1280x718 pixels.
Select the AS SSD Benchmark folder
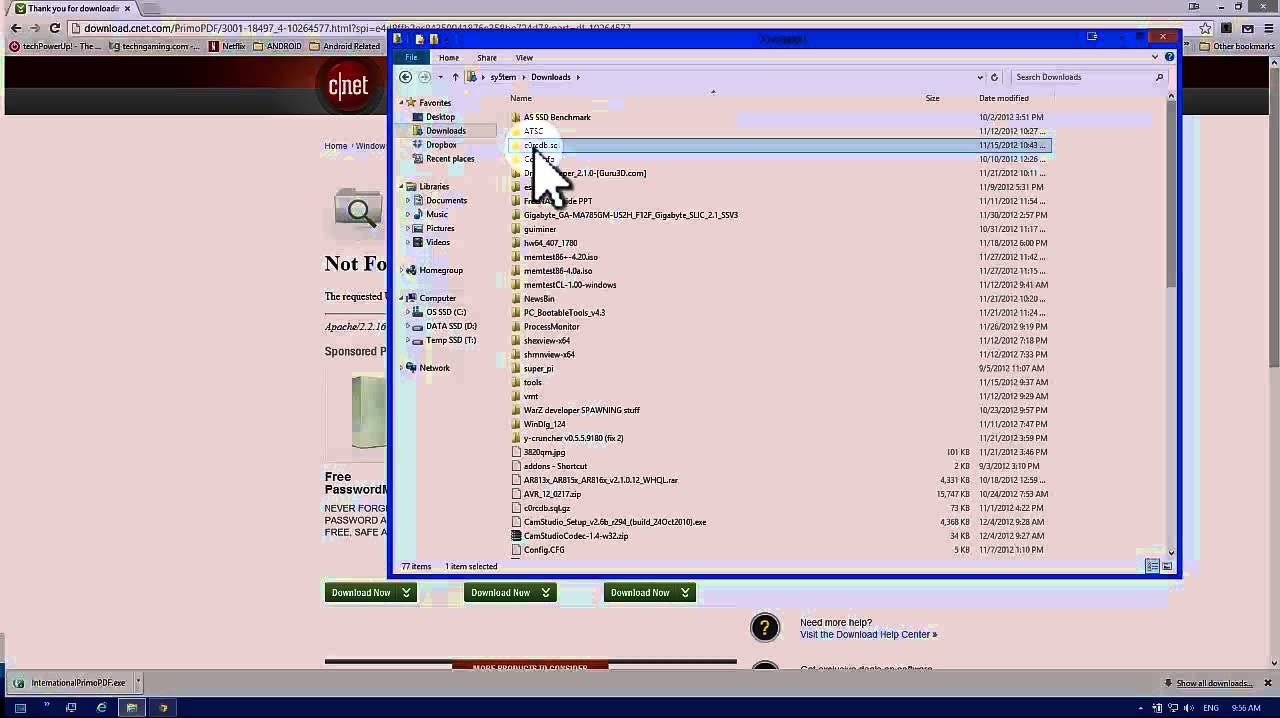557,117
